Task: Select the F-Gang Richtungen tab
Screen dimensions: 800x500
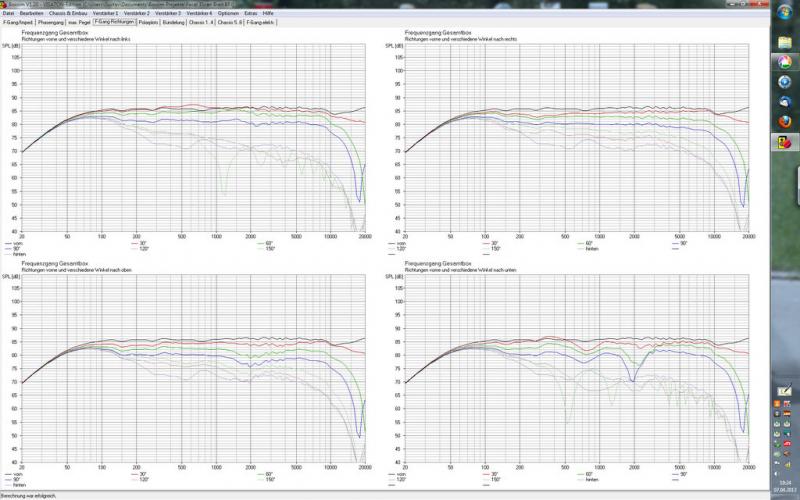Action: point(115,22)
